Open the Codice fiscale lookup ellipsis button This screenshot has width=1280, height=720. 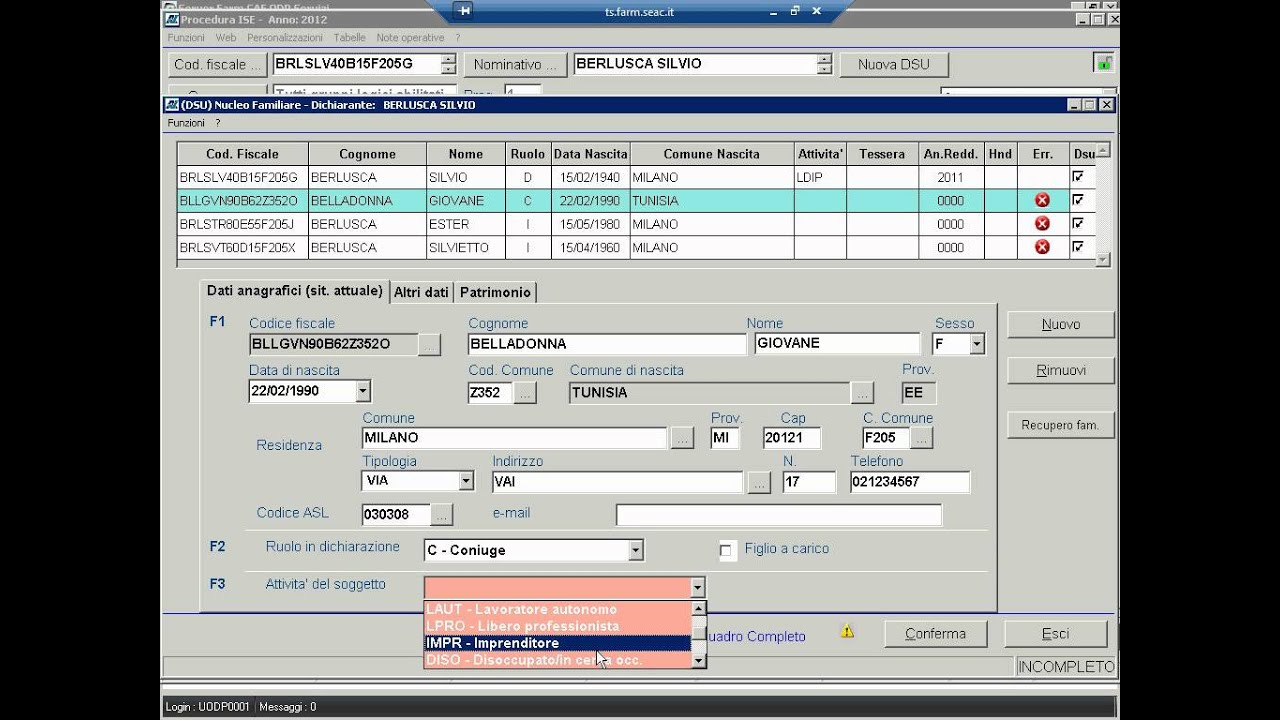point(429,344)
